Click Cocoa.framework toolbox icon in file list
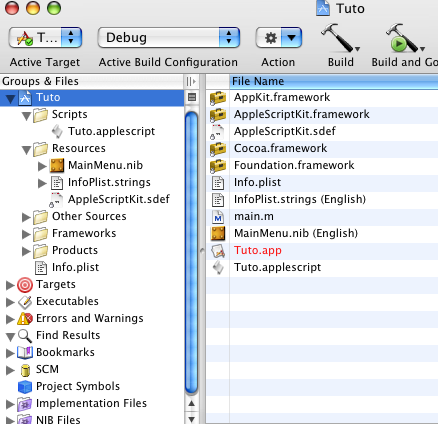Image resolution: width=438 pixels, height=424 pixels. pos(218,149)
